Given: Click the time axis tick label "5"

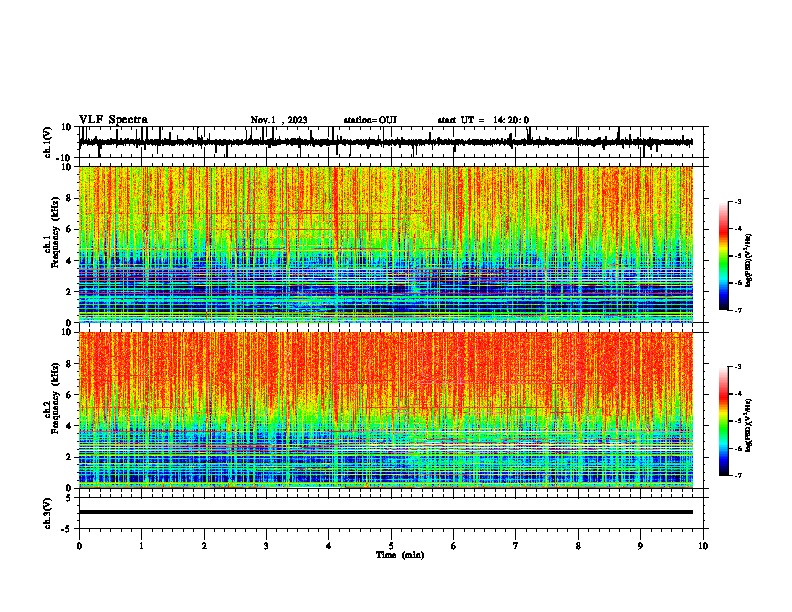Looking at the screenshot, I should 391,546.
